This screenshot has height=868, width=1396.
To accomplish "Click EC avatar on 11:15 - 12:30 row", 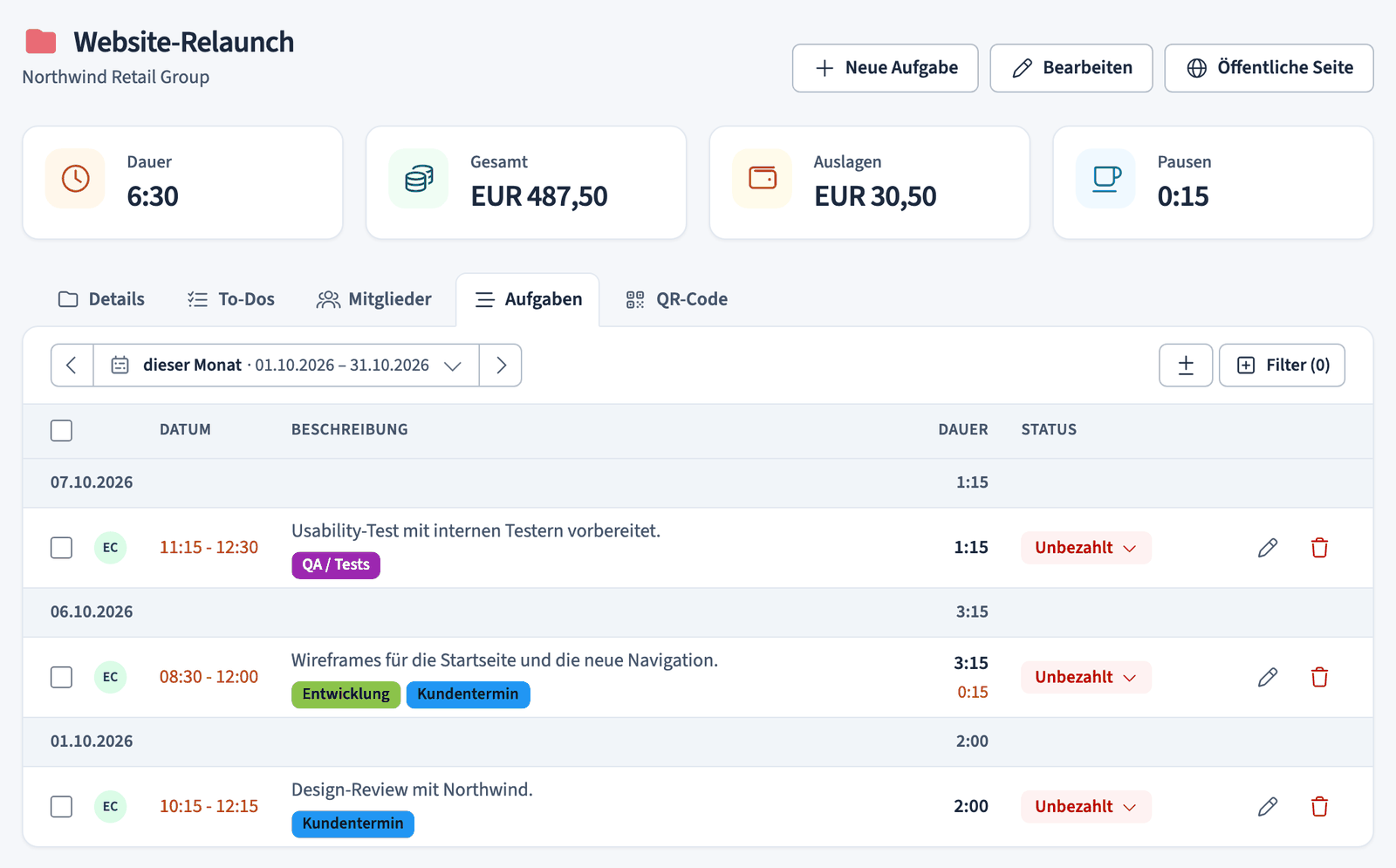I will [110, 548].
